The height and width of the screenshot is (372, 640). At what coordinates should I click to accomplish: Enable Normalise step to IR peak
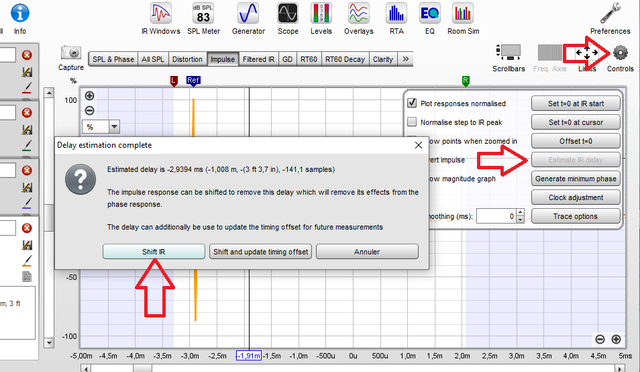412,122
